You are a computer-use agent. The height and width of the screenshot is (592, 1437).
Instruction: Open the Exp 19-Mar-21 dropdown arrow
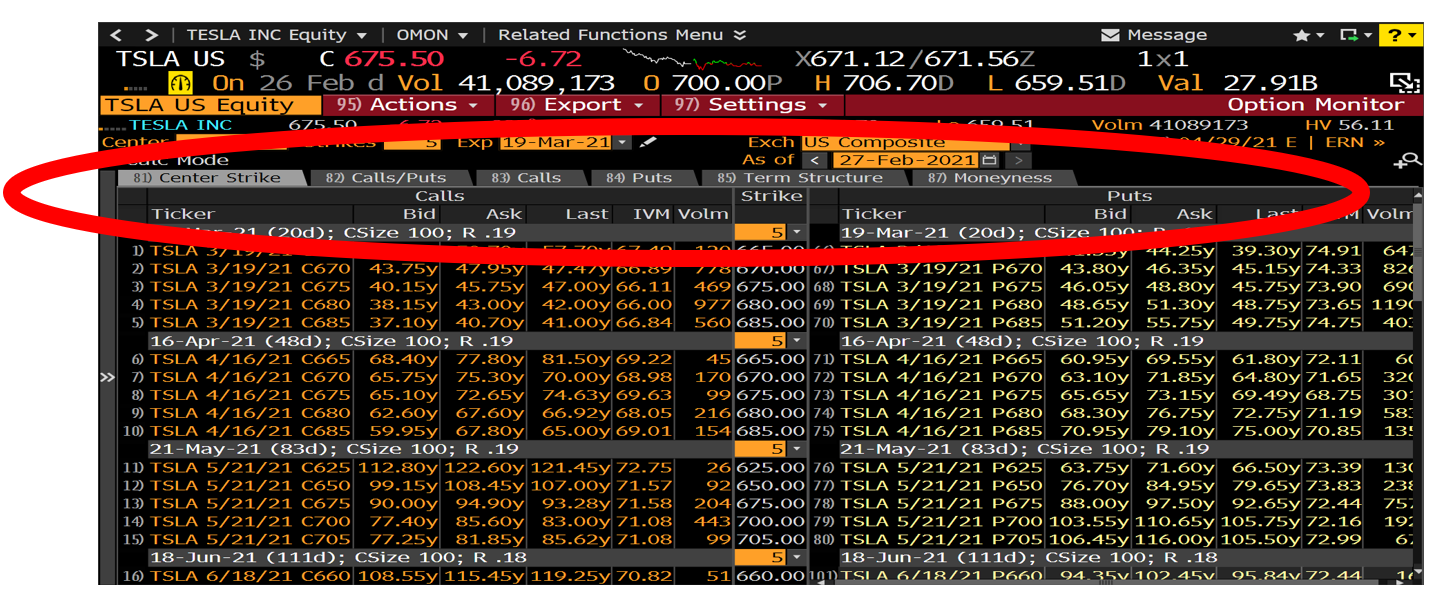(623, 143)
